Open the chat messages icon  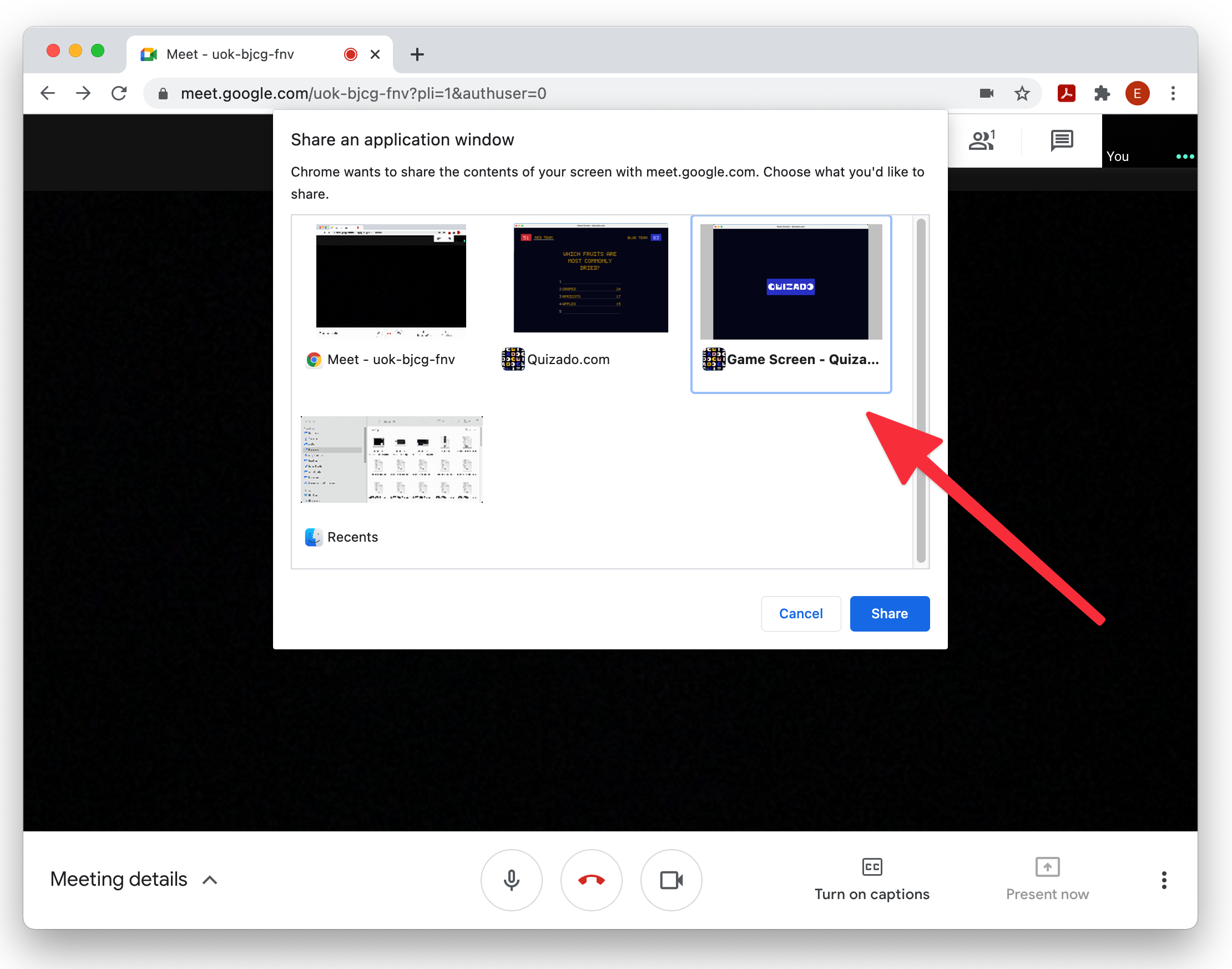pyautogui.click(x=1061, y=140)
